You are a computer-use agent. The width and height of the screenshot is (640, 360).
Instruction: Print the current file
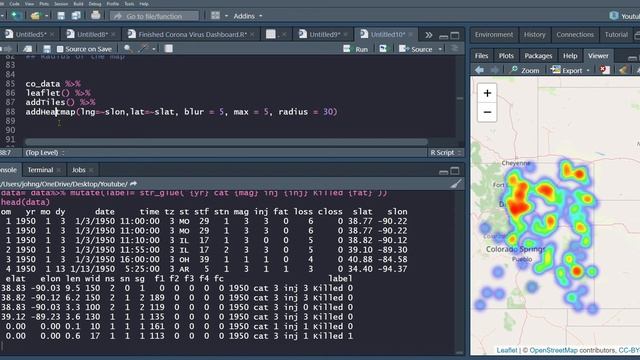click(x=96, y=16)
